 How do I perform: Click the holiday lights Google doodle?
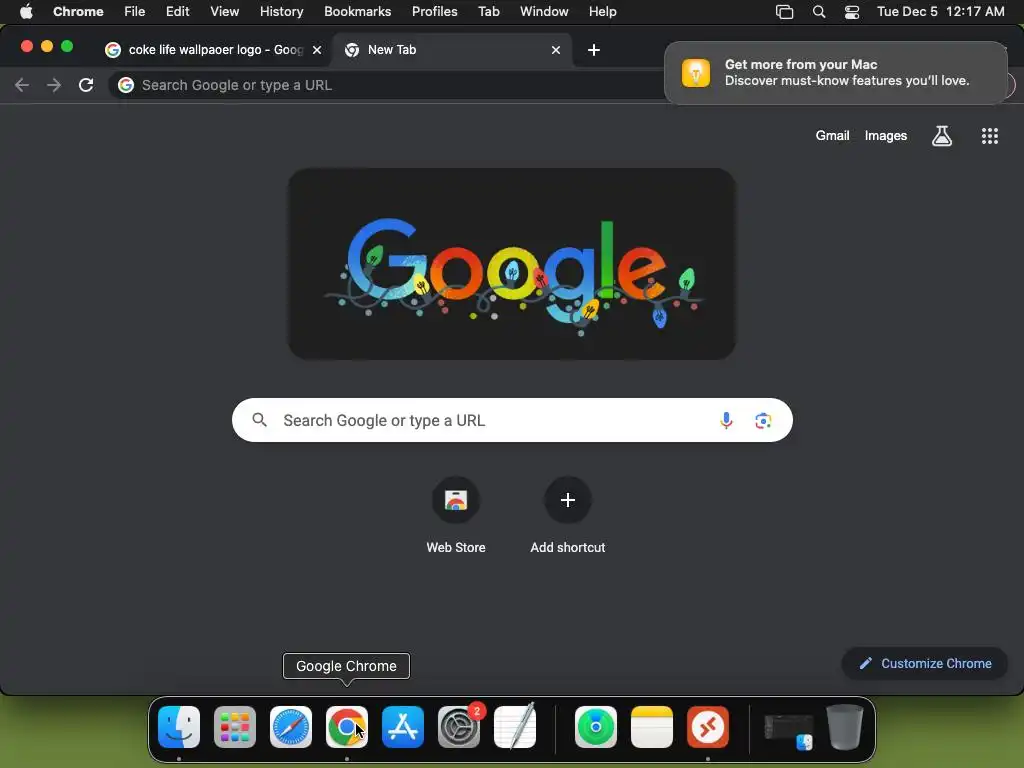pyautogui.click(x=512, y=264)
